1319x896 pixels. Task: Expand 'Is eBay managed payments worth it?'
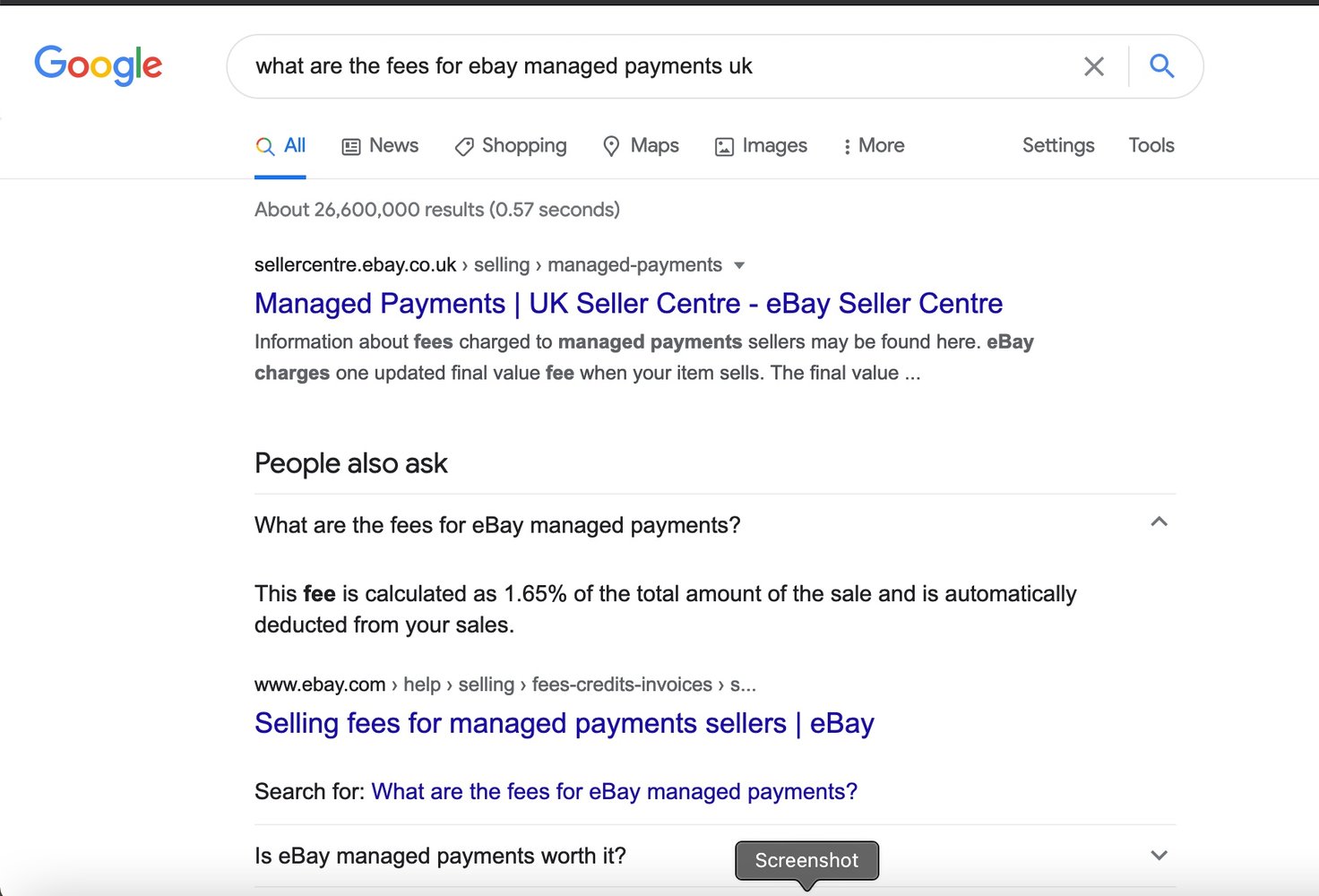click(x=714, y=856)
